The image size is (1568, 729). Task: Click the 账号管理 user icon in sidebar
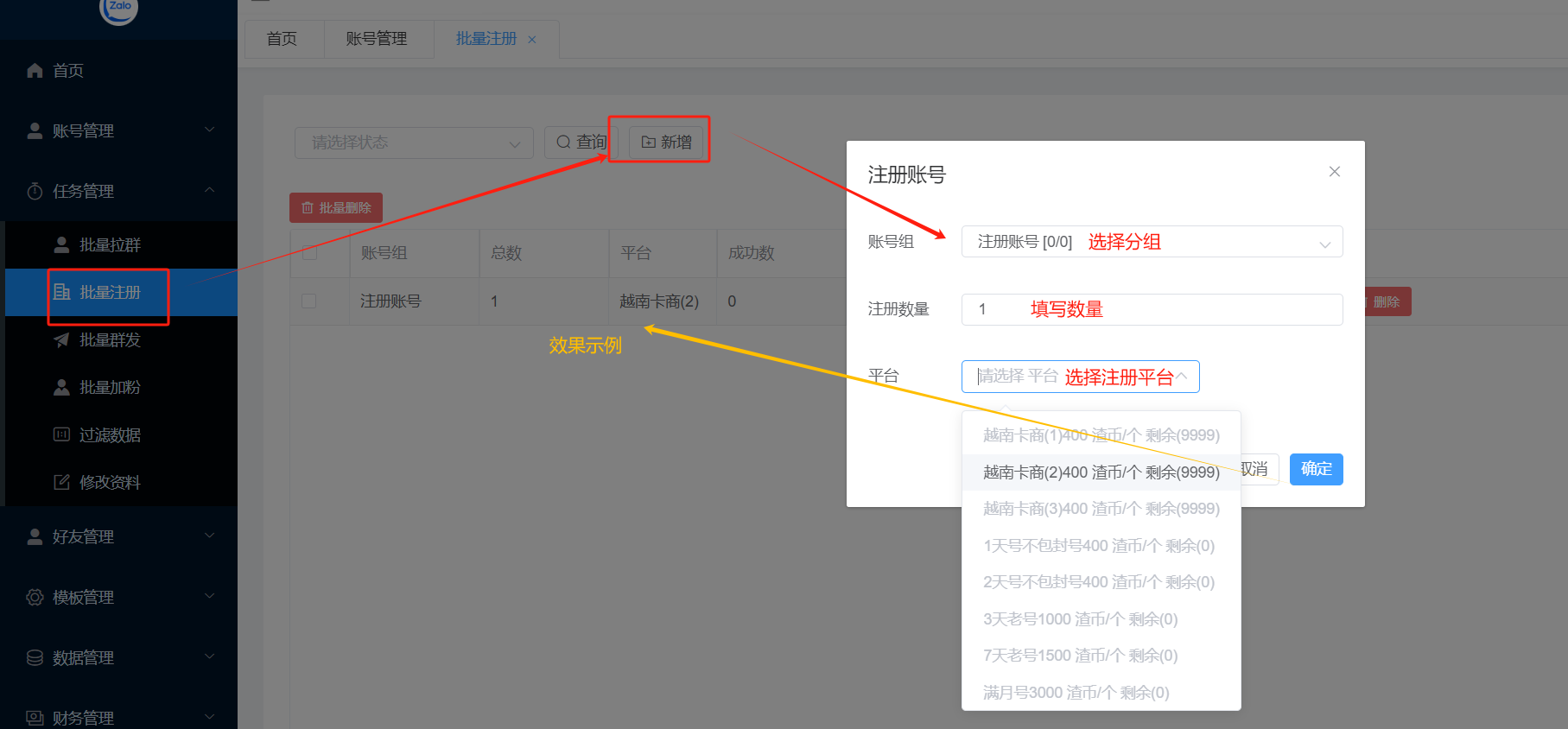(35, 131)
